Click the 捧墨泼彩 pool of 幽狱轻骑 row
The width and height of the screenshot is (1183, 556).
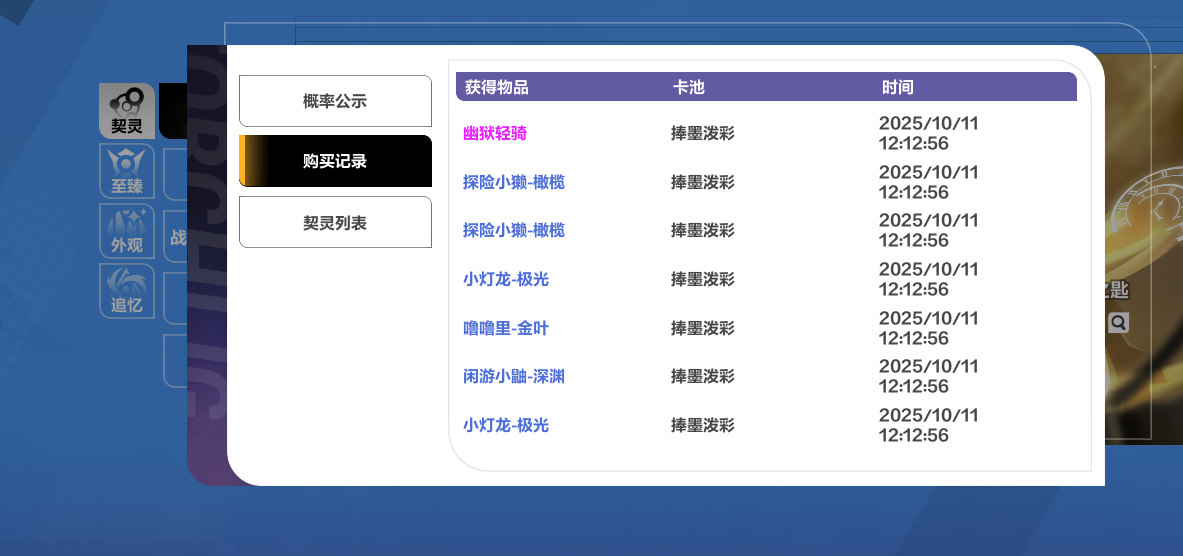(x=703, y=133)
